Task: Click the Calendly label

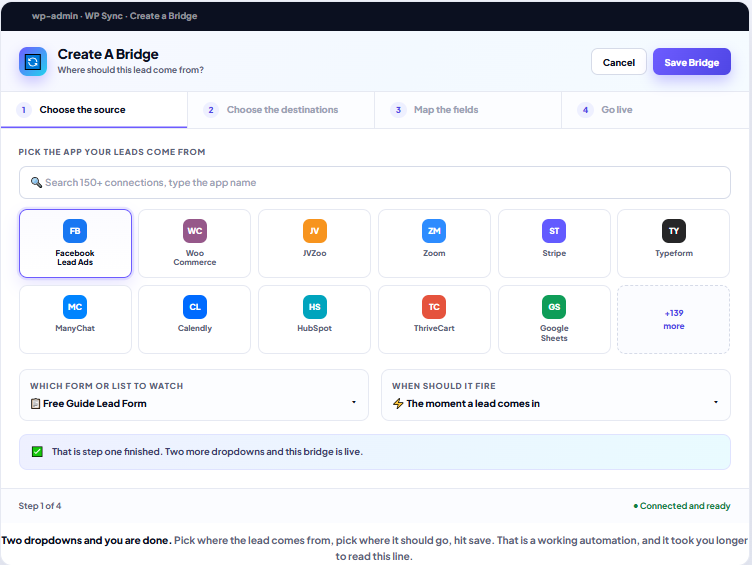Action: pos(195,328)
